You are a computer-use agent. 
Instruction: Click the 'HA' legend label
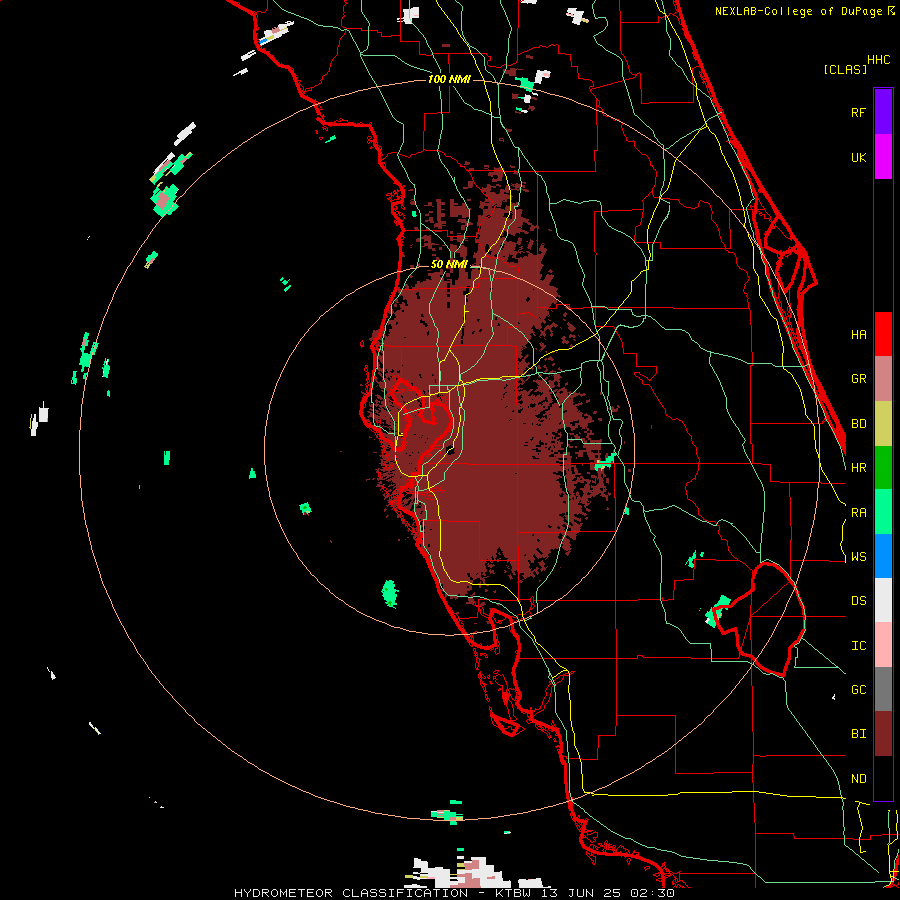(859, 335)
